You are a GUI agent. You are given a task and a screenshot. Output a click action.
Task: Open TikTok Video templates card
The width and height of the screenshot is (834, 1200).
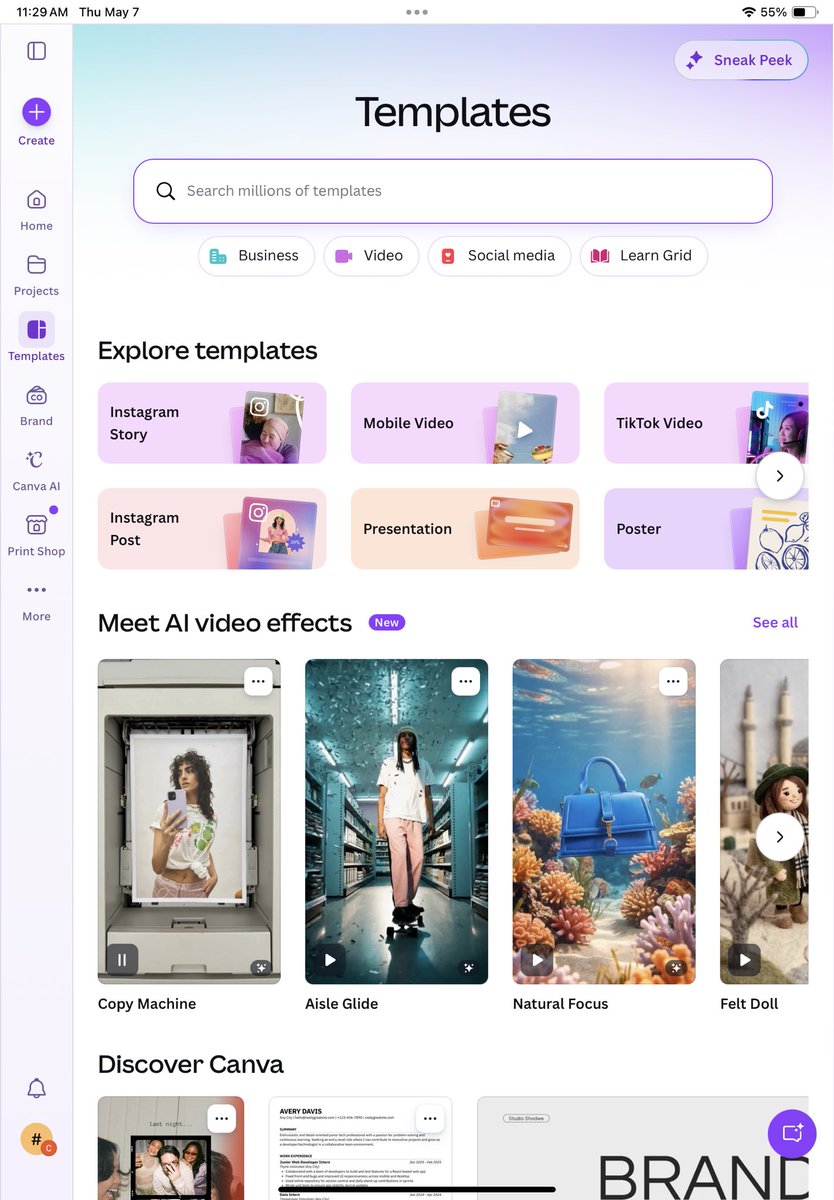pos(705,423)
